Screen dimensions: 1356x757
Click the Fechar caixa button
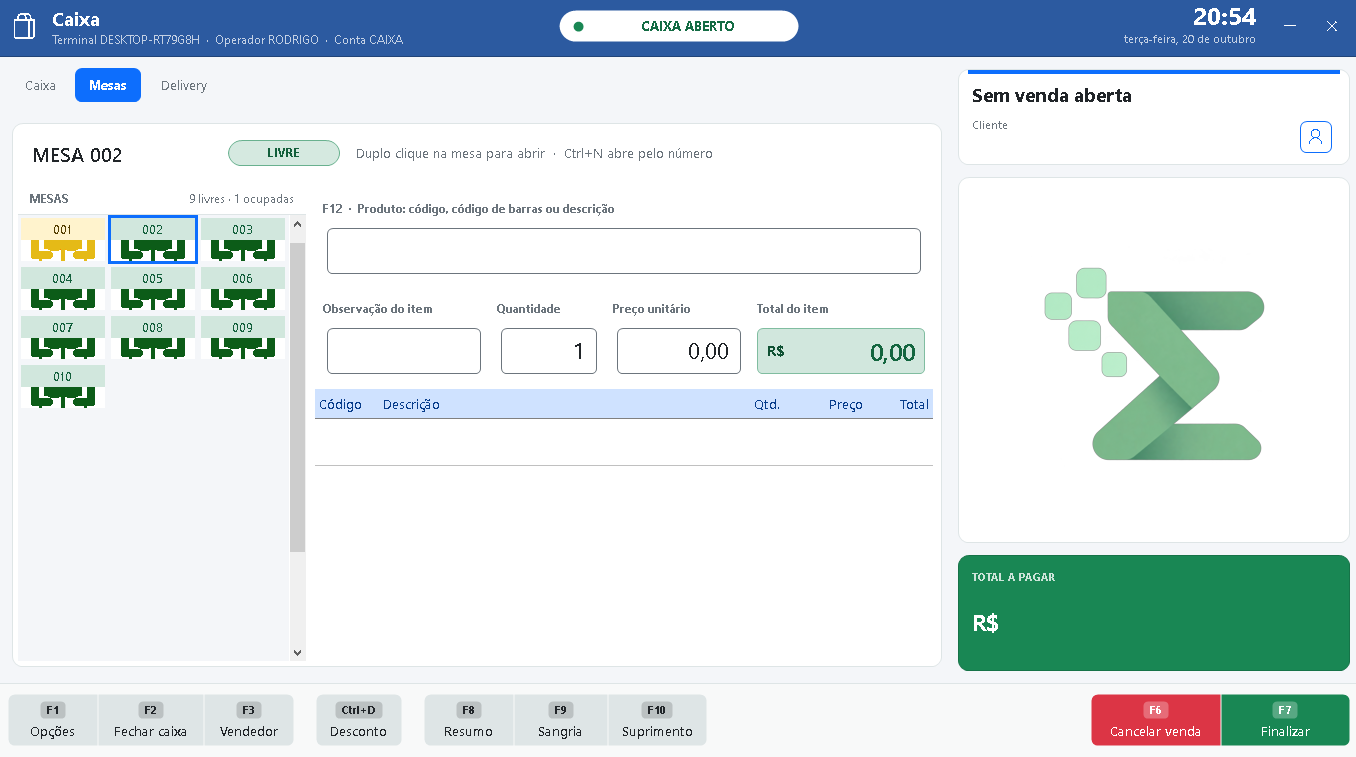tap(151, 720)
